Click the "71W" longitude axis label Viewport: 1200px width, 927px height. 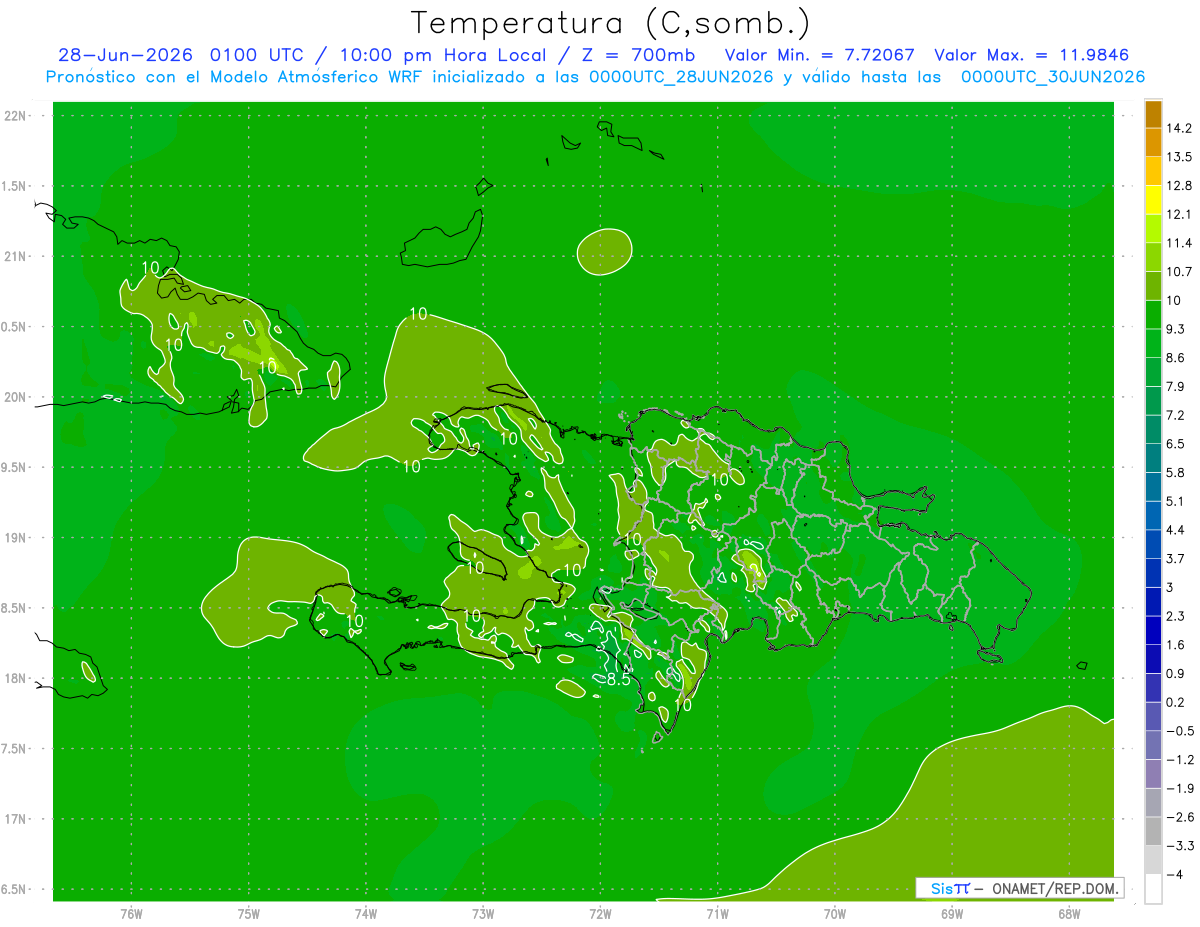click(x=717, y=913)
